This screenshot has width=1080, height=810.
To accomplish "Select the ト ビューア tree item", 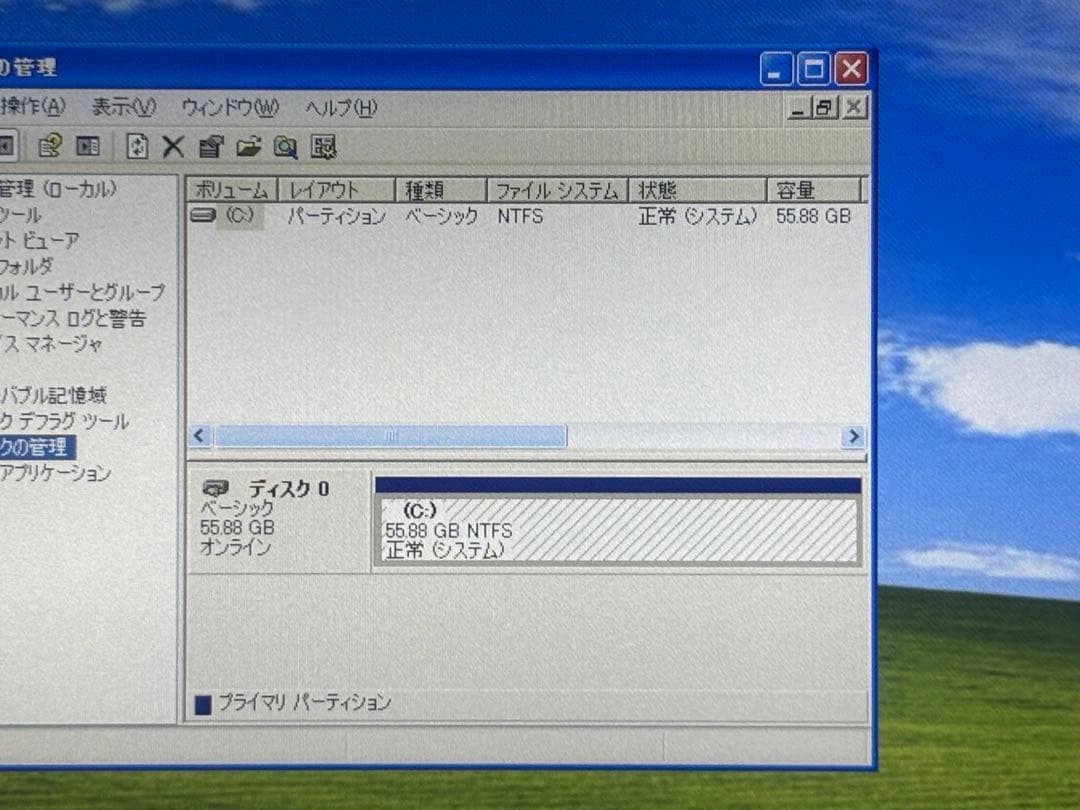I will (x=39, y=240).
